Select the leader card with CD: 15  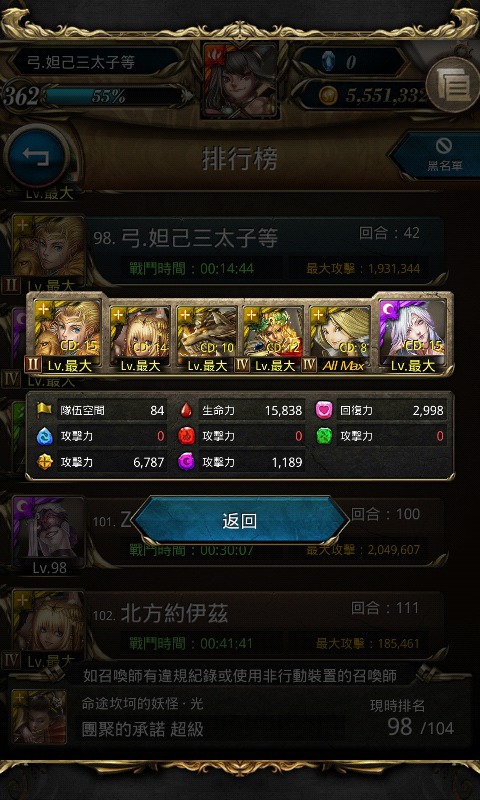tap(67, 335)
